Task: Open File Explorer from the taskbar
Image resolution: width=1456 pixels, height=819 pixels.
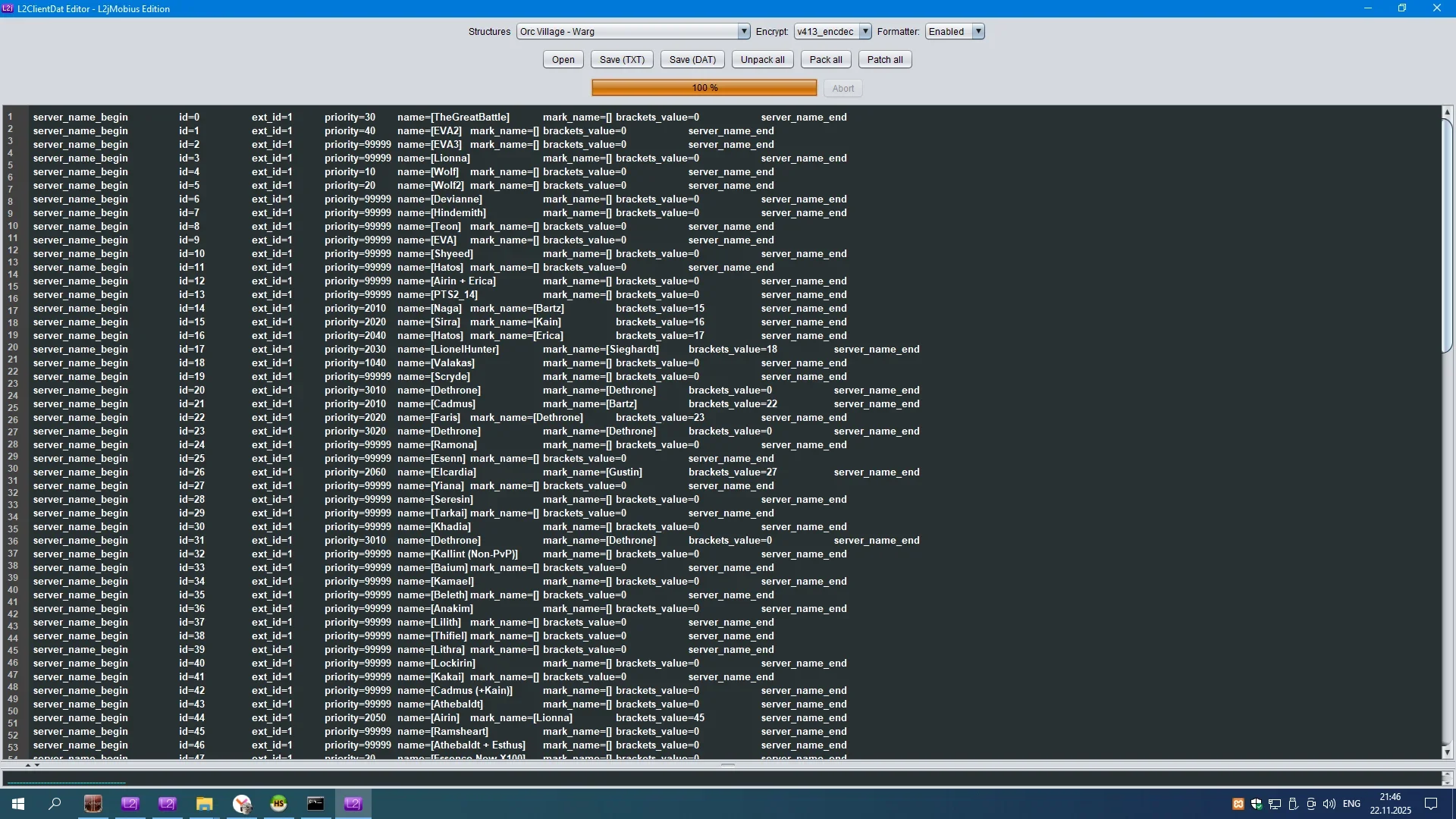Action: click(204, 804)
